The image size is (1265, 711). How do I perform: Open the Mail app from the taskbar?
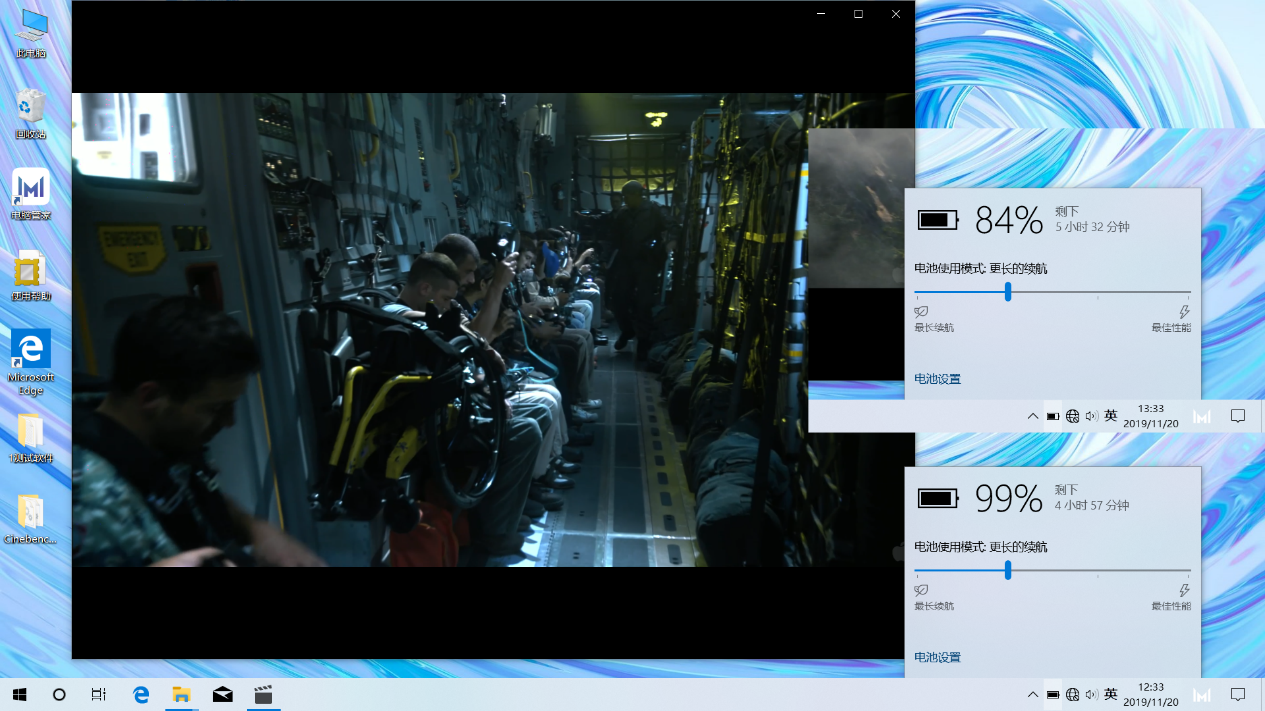tap(222, 694)
